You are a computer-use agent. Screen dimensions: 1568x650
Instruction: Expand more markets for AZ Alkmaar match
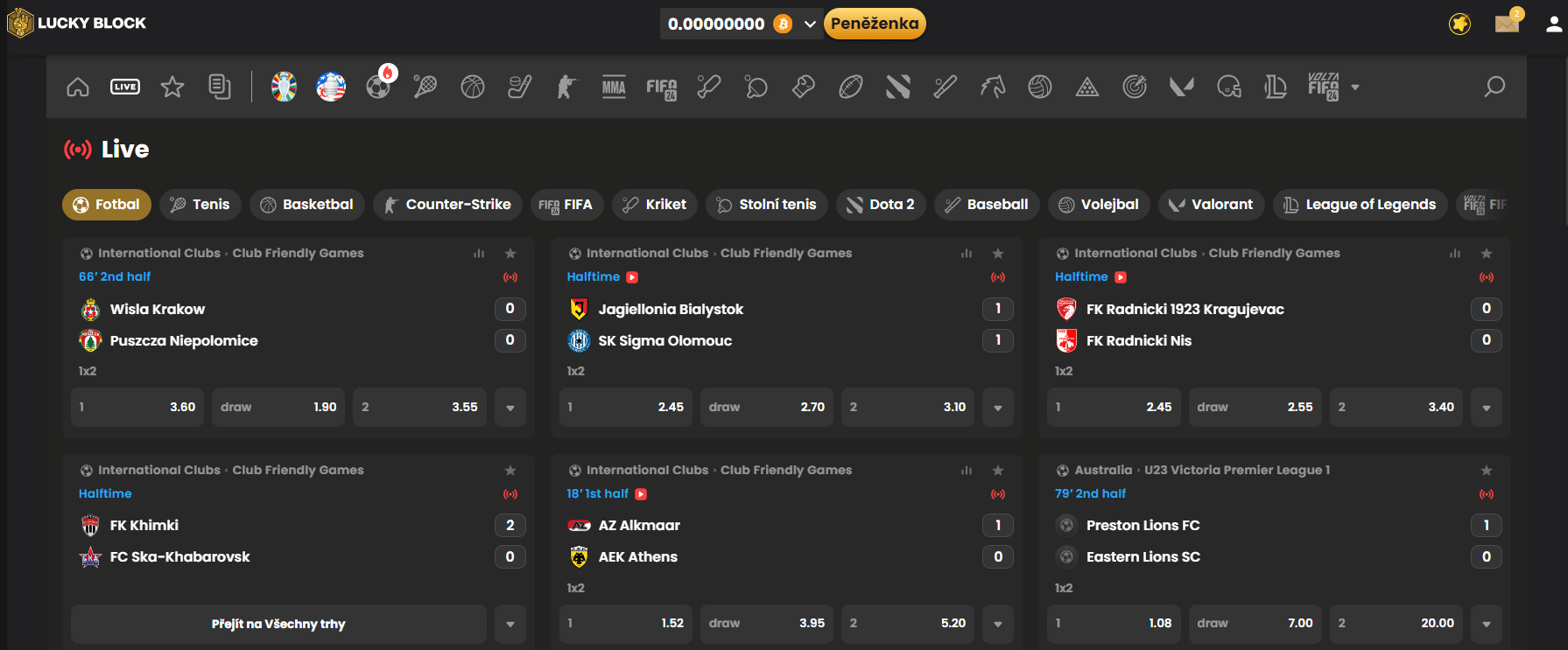pos(998,625)
